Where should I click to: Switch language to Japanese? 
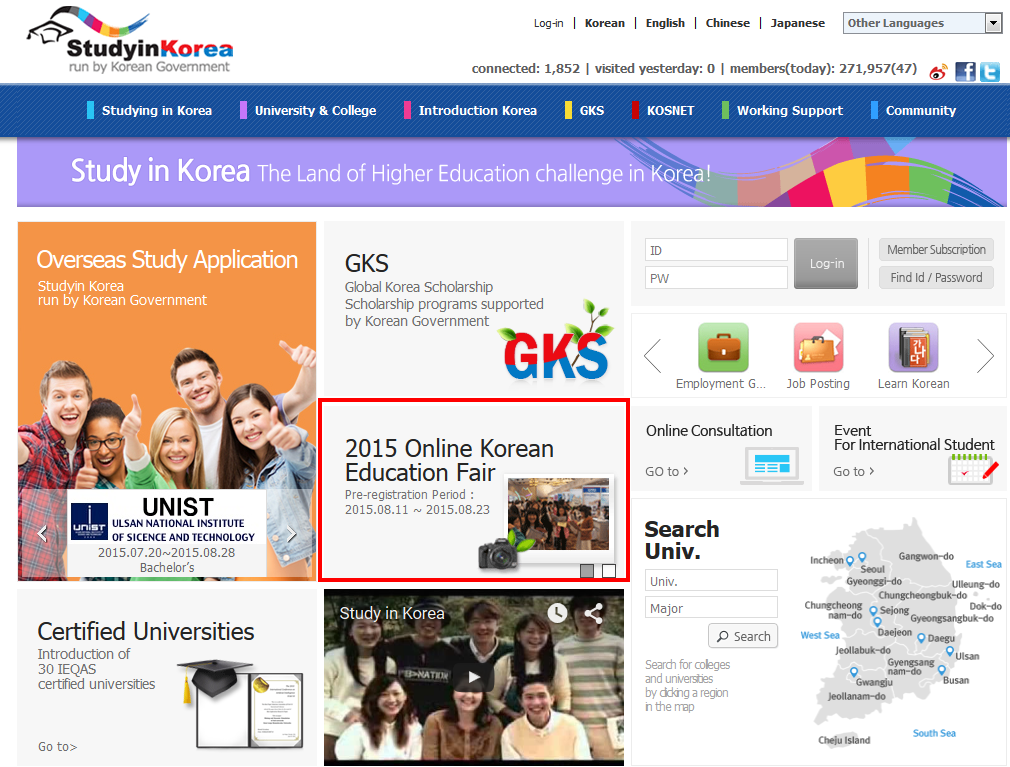click(797, 23)
